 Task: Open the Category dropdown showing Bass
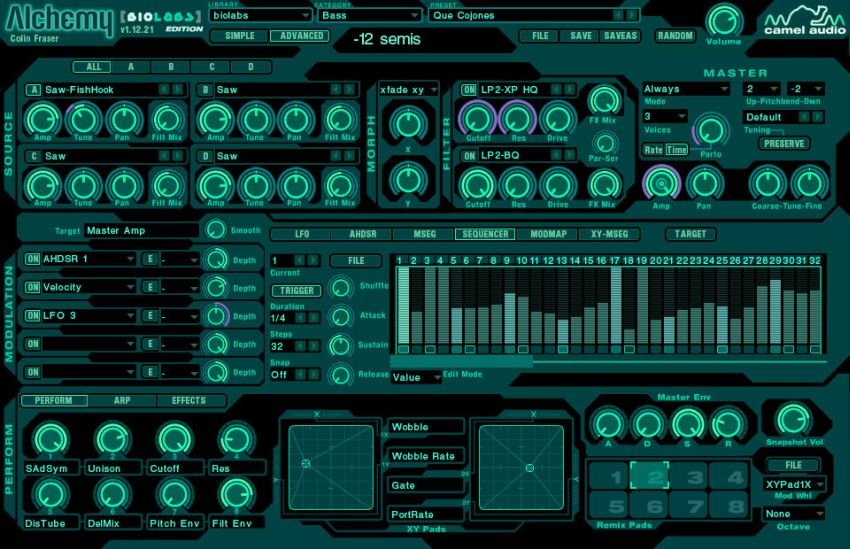(369, 15)
